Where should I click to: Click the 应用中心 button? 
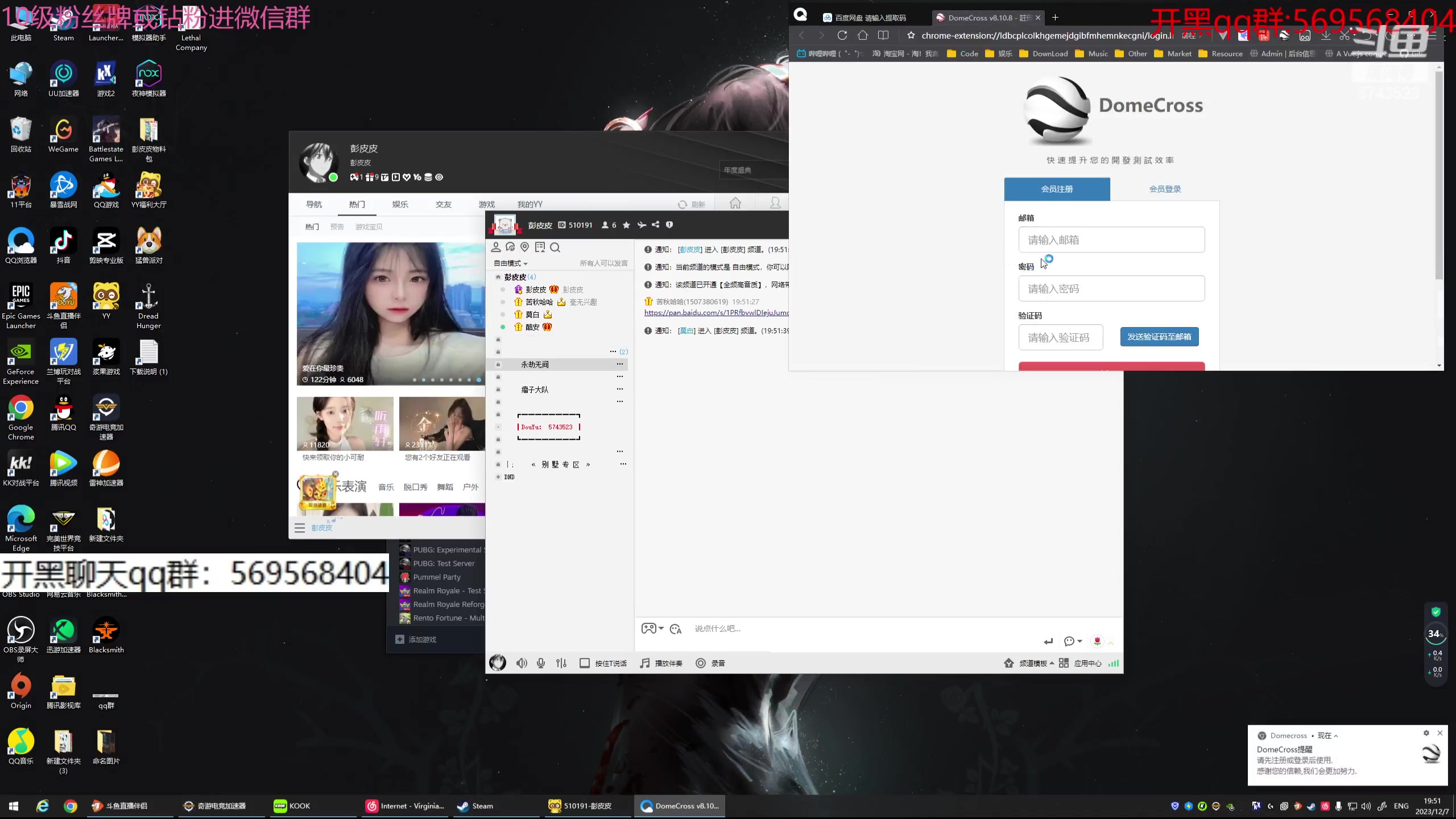(1081, 663)
